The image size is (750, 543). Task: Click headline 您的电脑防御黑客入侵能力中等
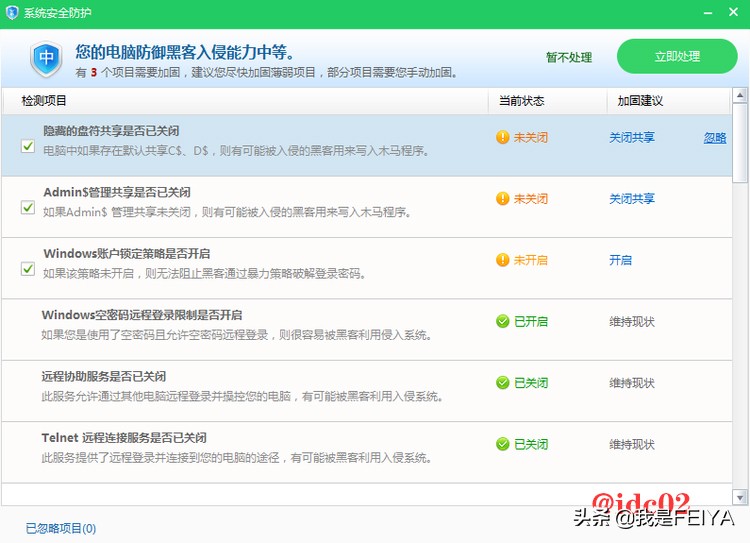point(185,52)
